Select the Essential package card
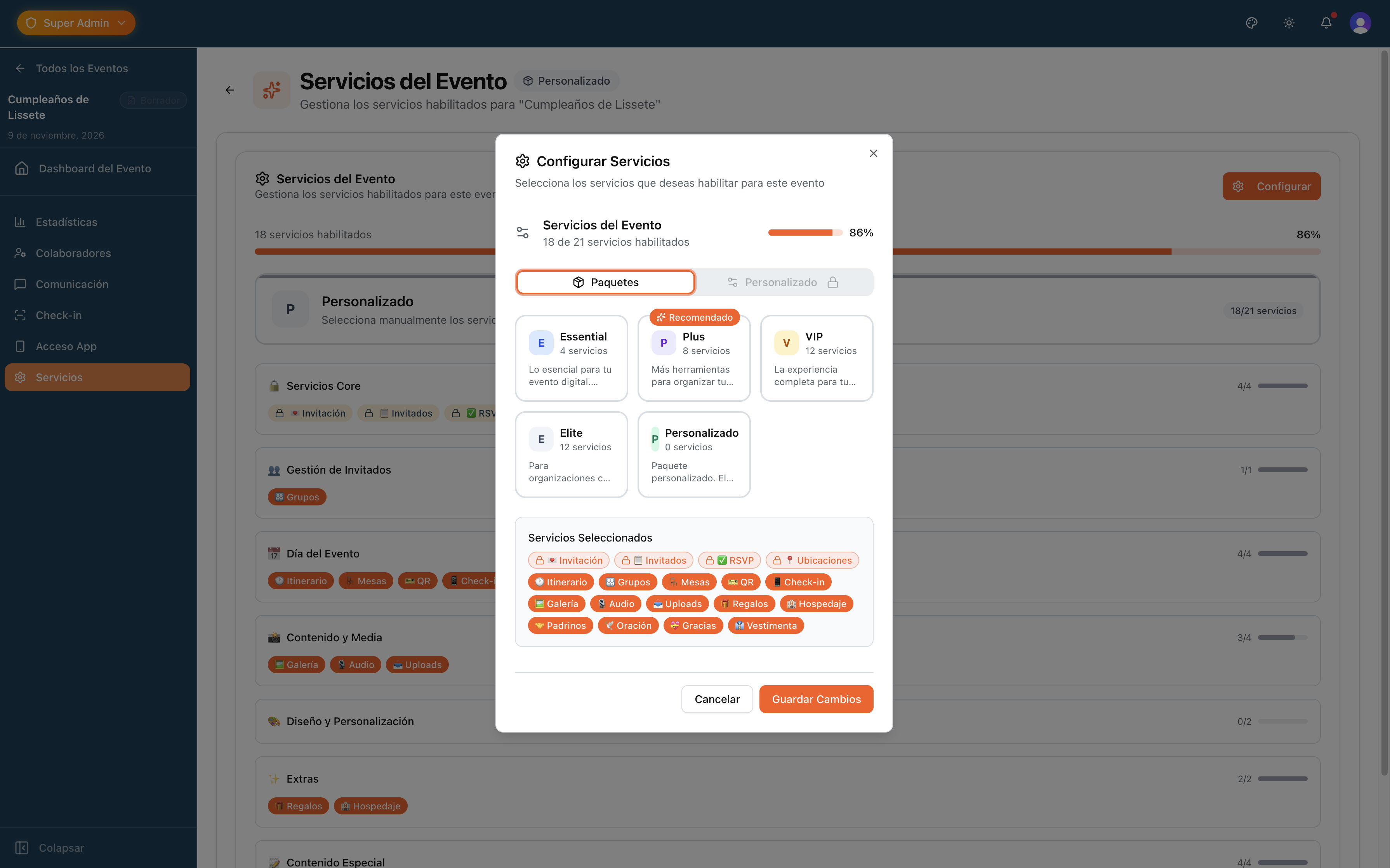Image resolution: width=1390 pixels, height=868 pixels. (x=571, y=358)
